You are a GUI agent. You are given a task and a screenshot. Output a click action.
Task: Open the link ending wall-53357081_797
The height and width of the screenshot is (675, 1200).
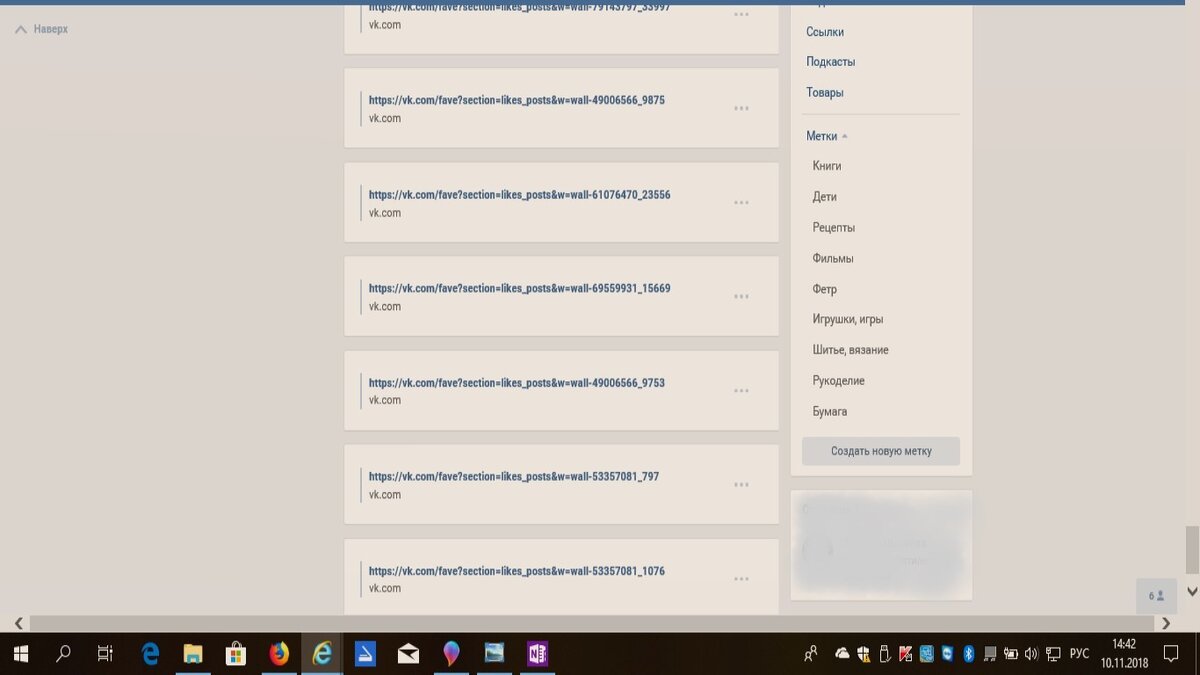[x=513, y=476]
